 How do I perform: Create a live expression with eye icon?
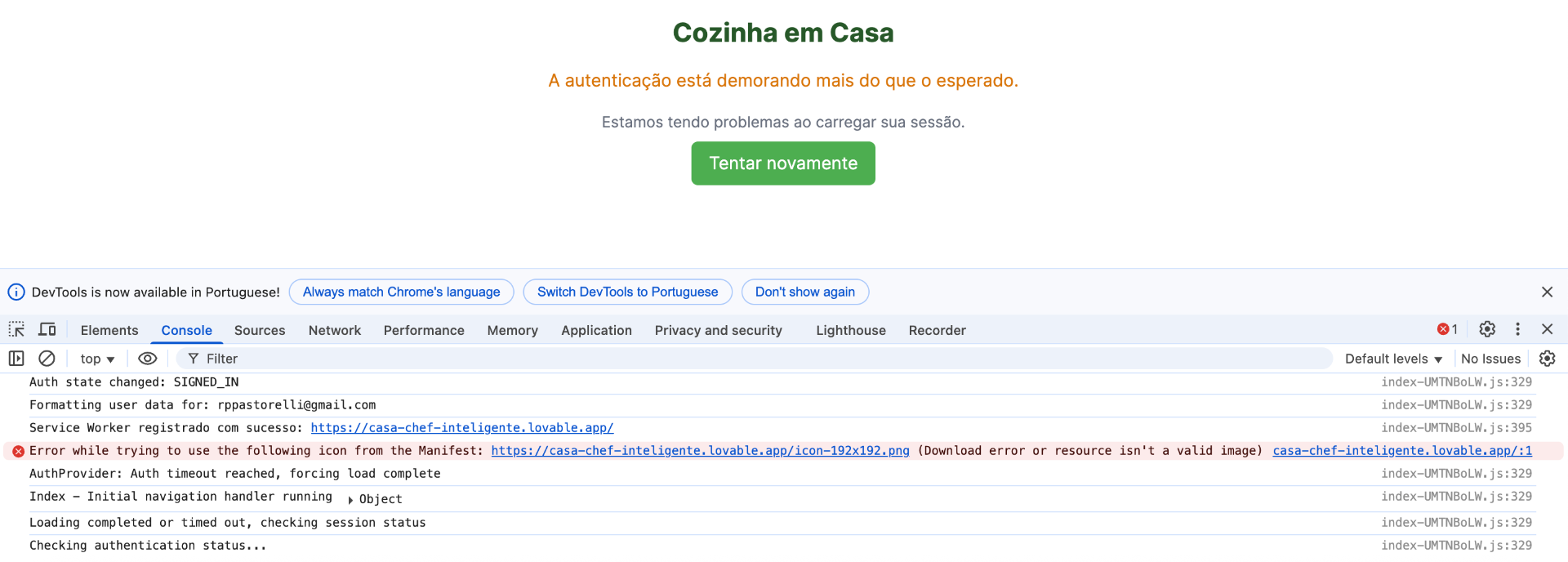click(147, 359)
